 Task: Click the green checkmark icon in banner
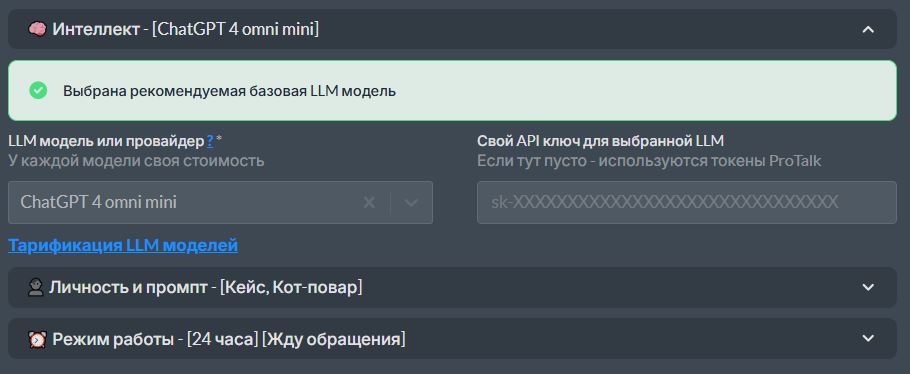click(38, 91)
